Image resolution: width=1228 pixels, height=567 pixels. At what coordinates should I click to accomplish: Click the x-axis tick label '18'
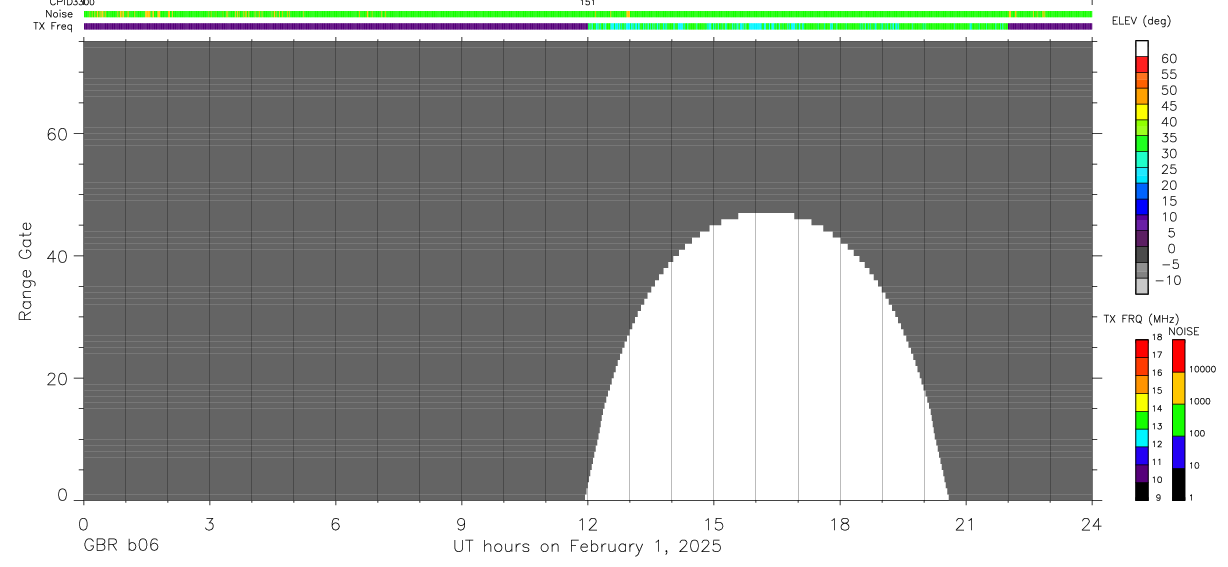tap(839, 523)
